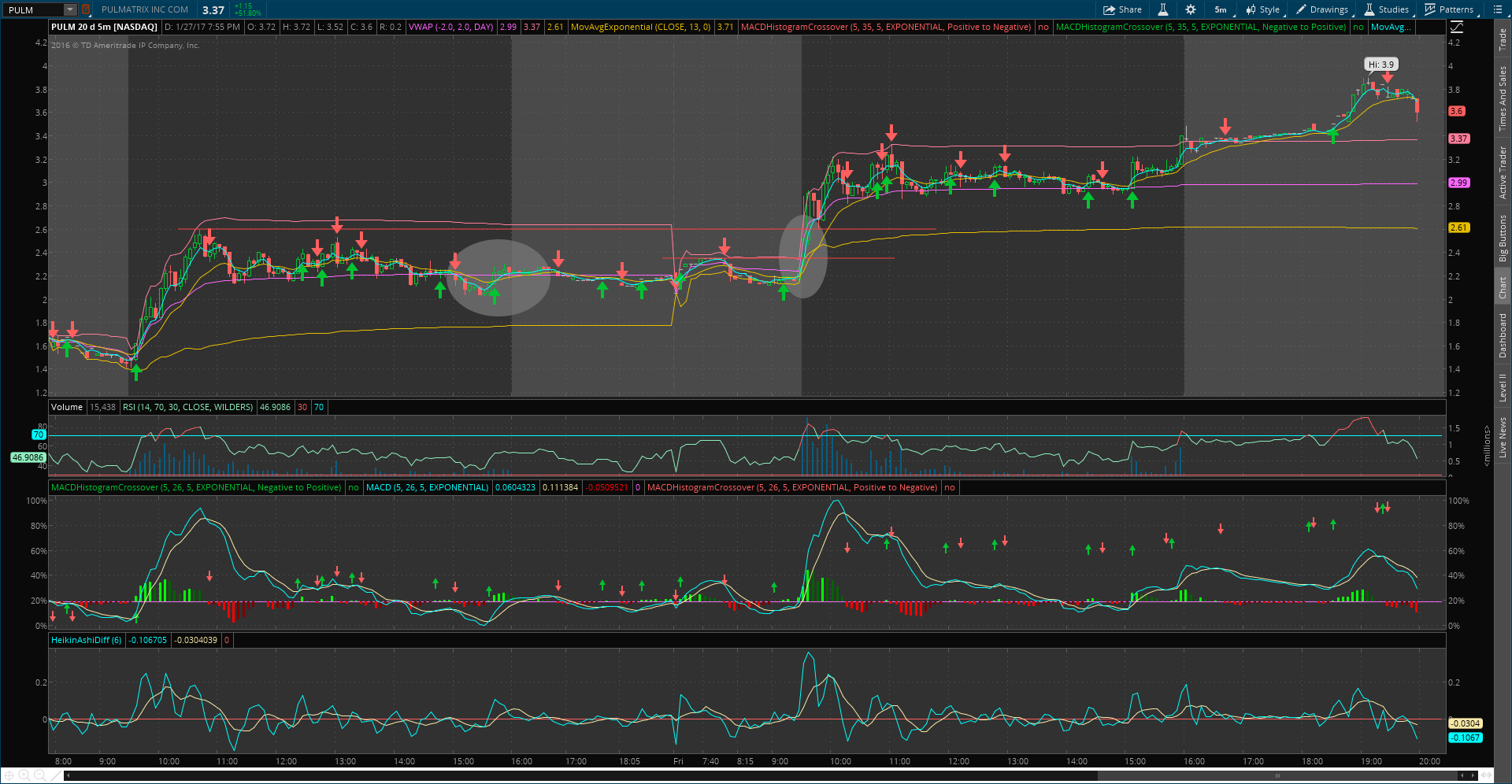Open the Live News side tab
This screenshot has width=1512, height=784.
pyautogui.click(x=1503, y=437)
